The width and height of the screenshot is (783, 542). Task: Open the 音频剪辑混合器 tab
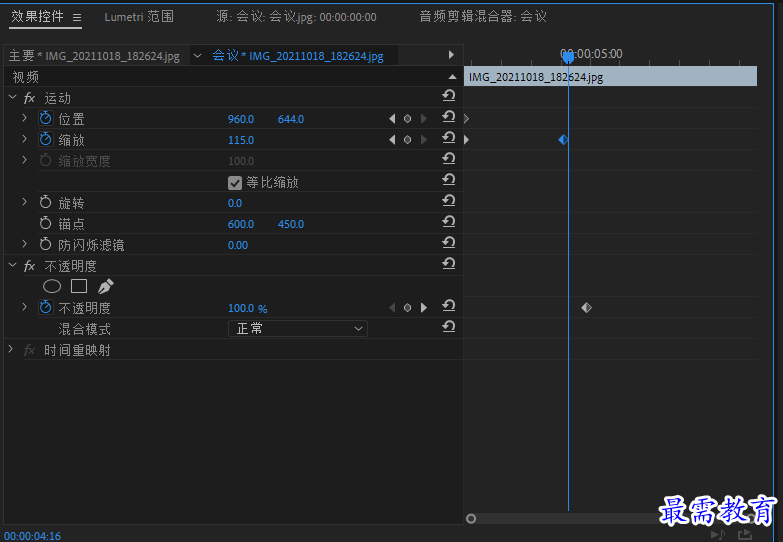483,16
